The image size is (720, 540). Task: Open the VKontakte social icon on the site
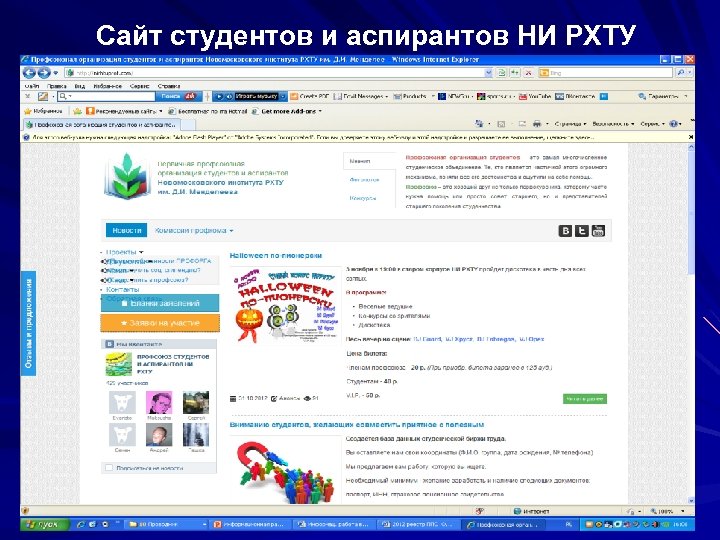point(565,231)
